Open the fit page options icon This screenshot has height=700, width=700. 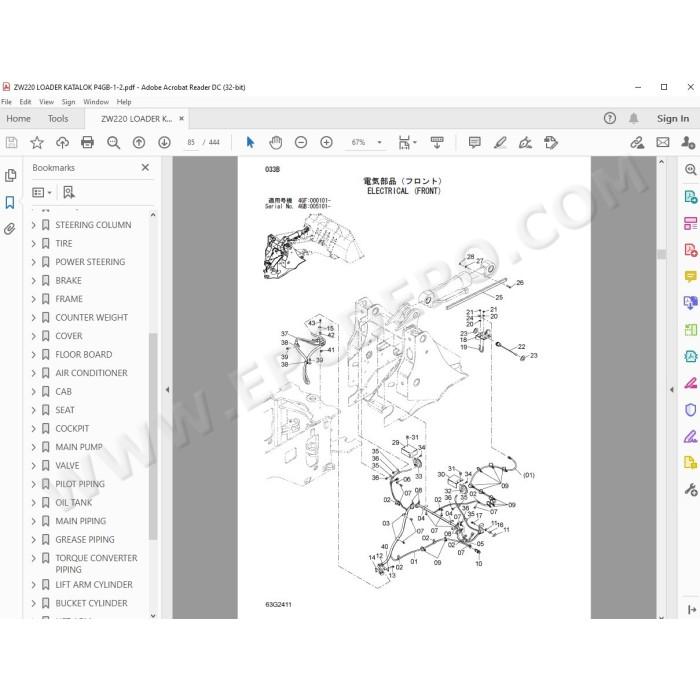click(x=407, y=142)
